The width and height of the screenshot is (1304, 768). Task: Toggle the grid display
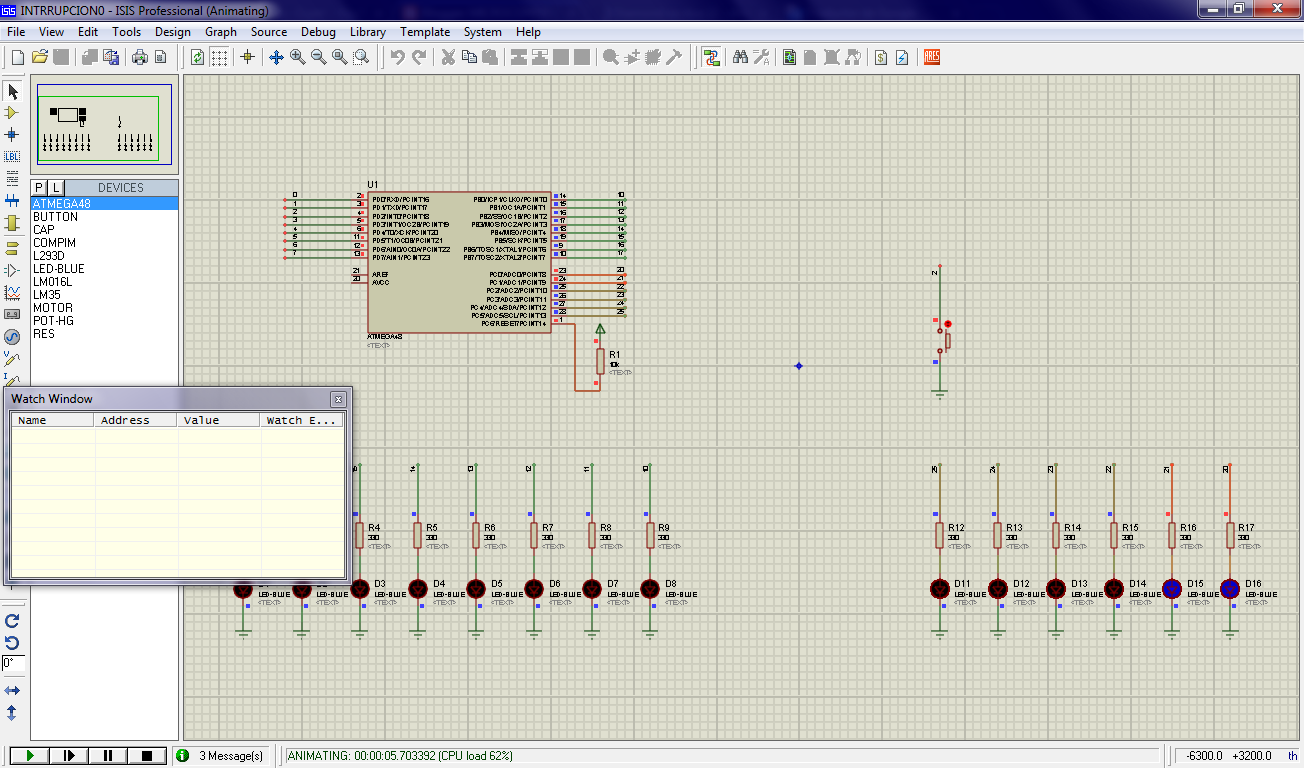(219, 57)
